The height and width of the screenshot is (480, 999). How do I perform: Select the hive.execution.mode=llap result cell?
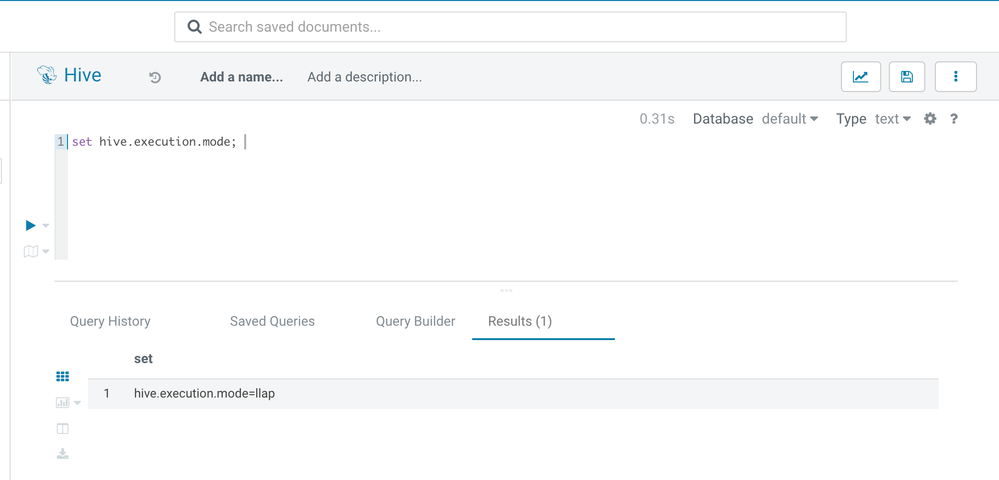point(205,394)
